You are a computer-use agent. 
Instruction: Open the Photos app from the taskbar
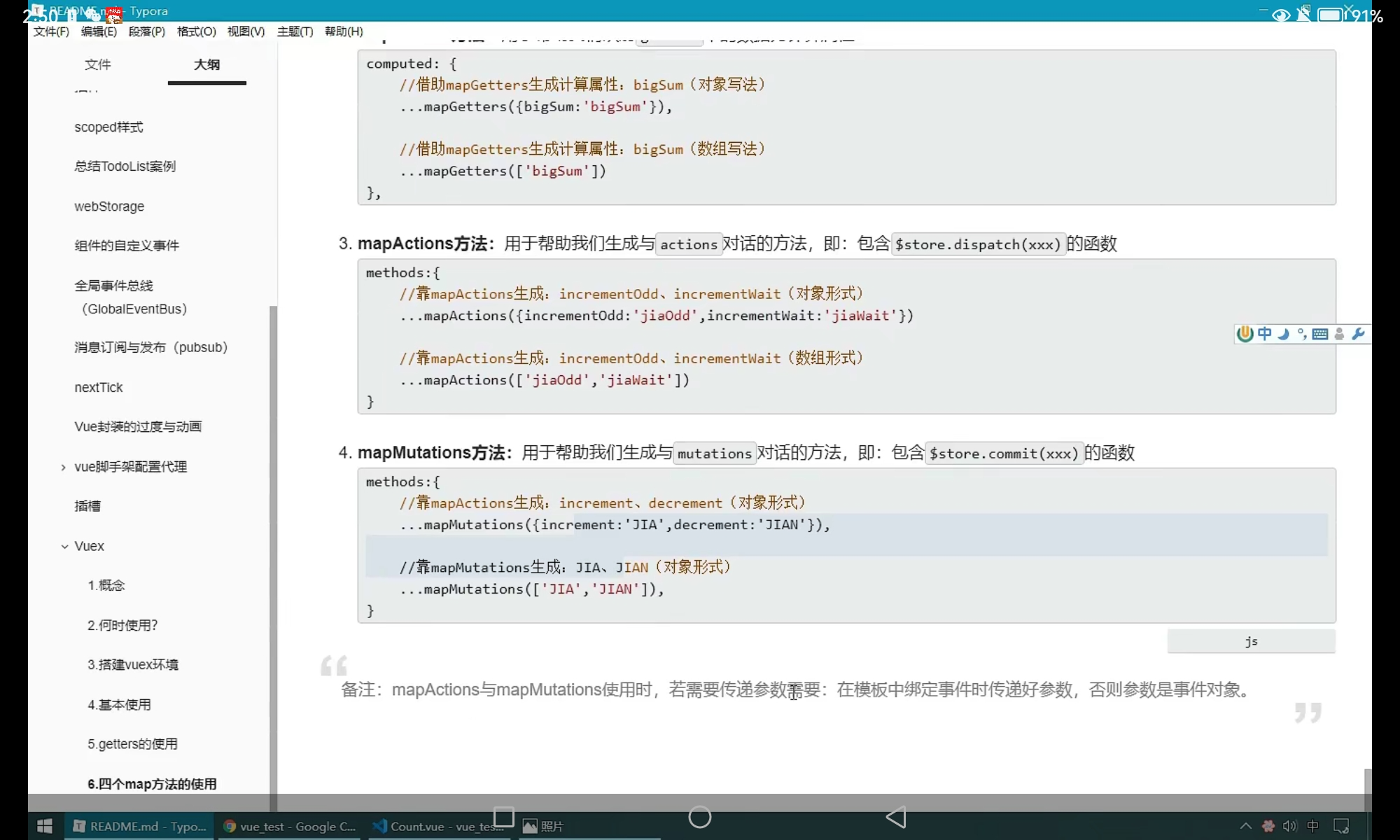point(543,826)
